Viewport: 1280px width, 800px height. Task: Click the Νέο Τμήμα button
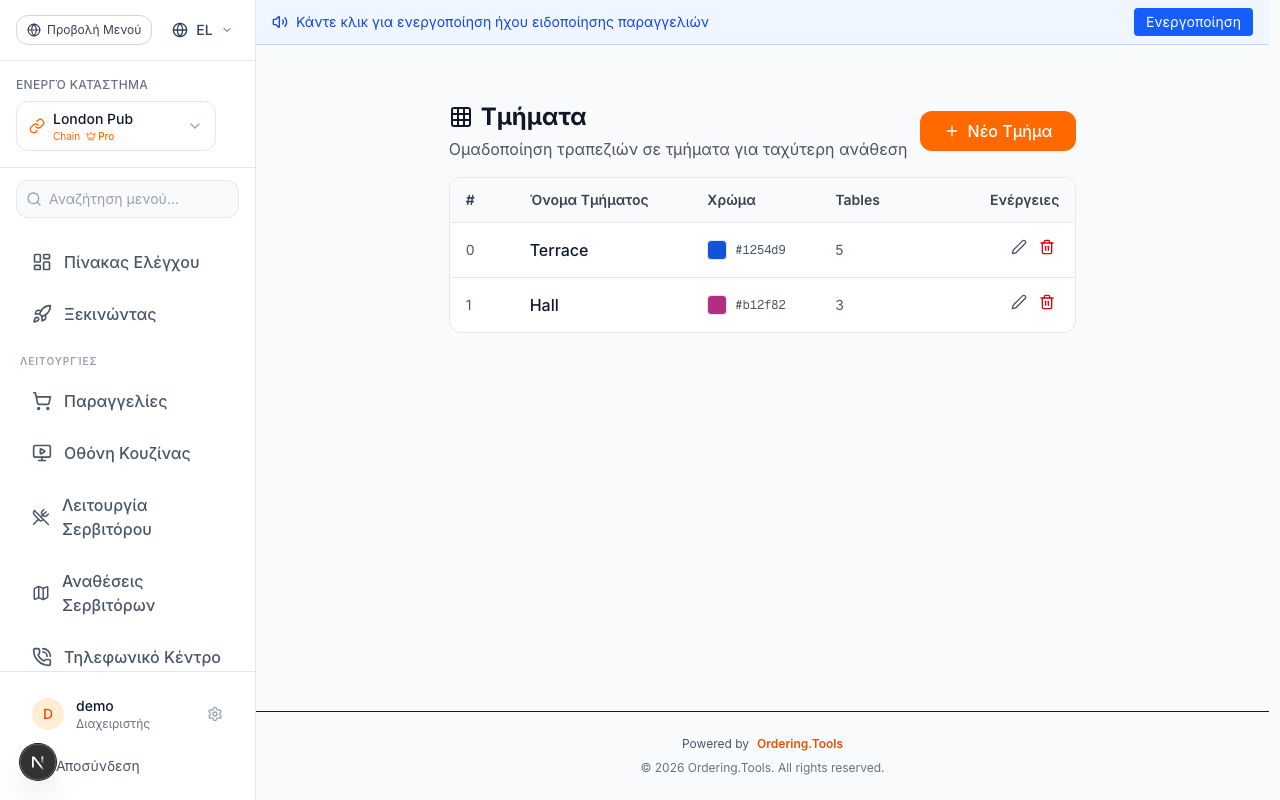pos(998,131)
